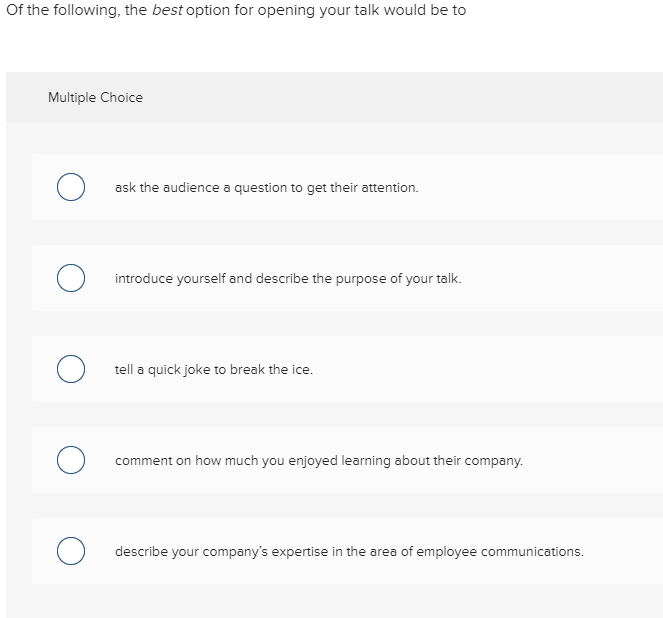Image resolution: width=663 pixels, height=618 pixels.
Task: Select the radio button for asking the audience a question
Action: pyautogui.click(x=70, y=188)
